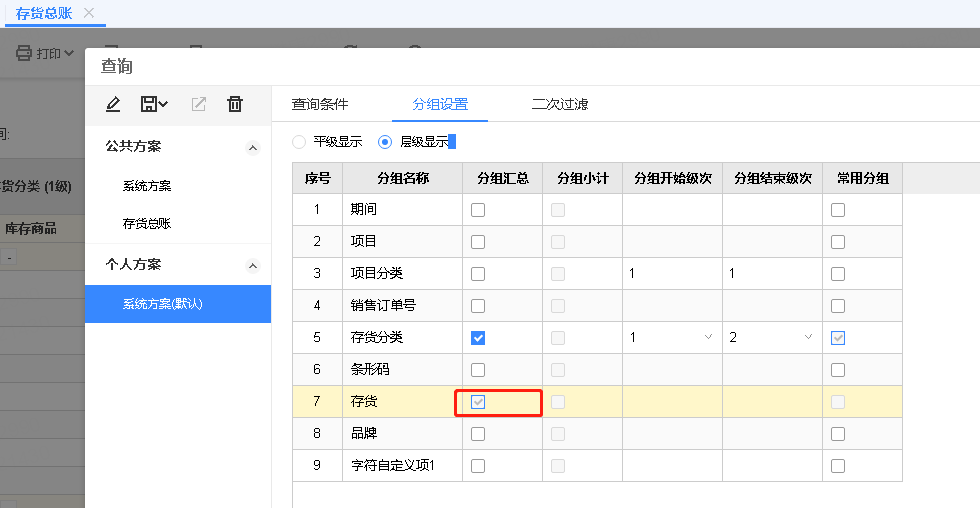Click the 序号 column header
Image resolution: width=980 pixels, height=508 pixels.
[x=318, y=178]
